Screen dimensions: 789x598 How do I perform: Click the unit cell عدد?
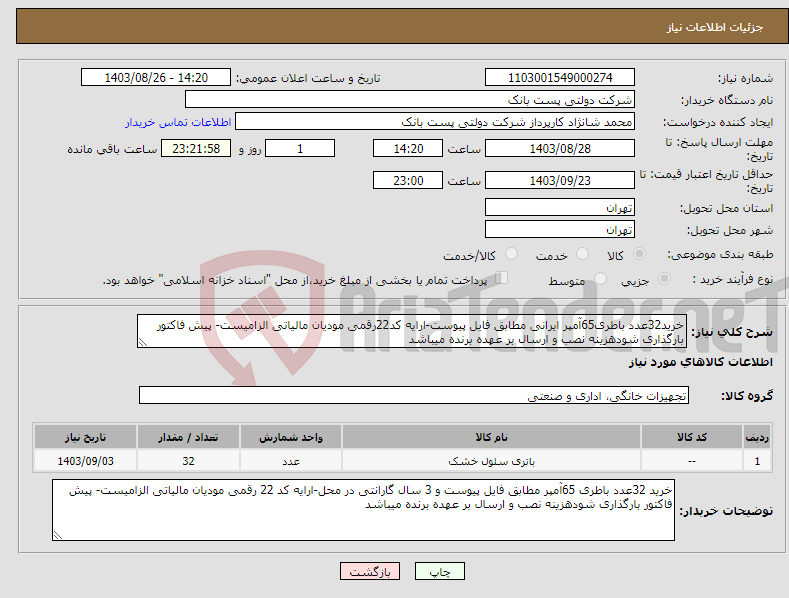point(291,461)
